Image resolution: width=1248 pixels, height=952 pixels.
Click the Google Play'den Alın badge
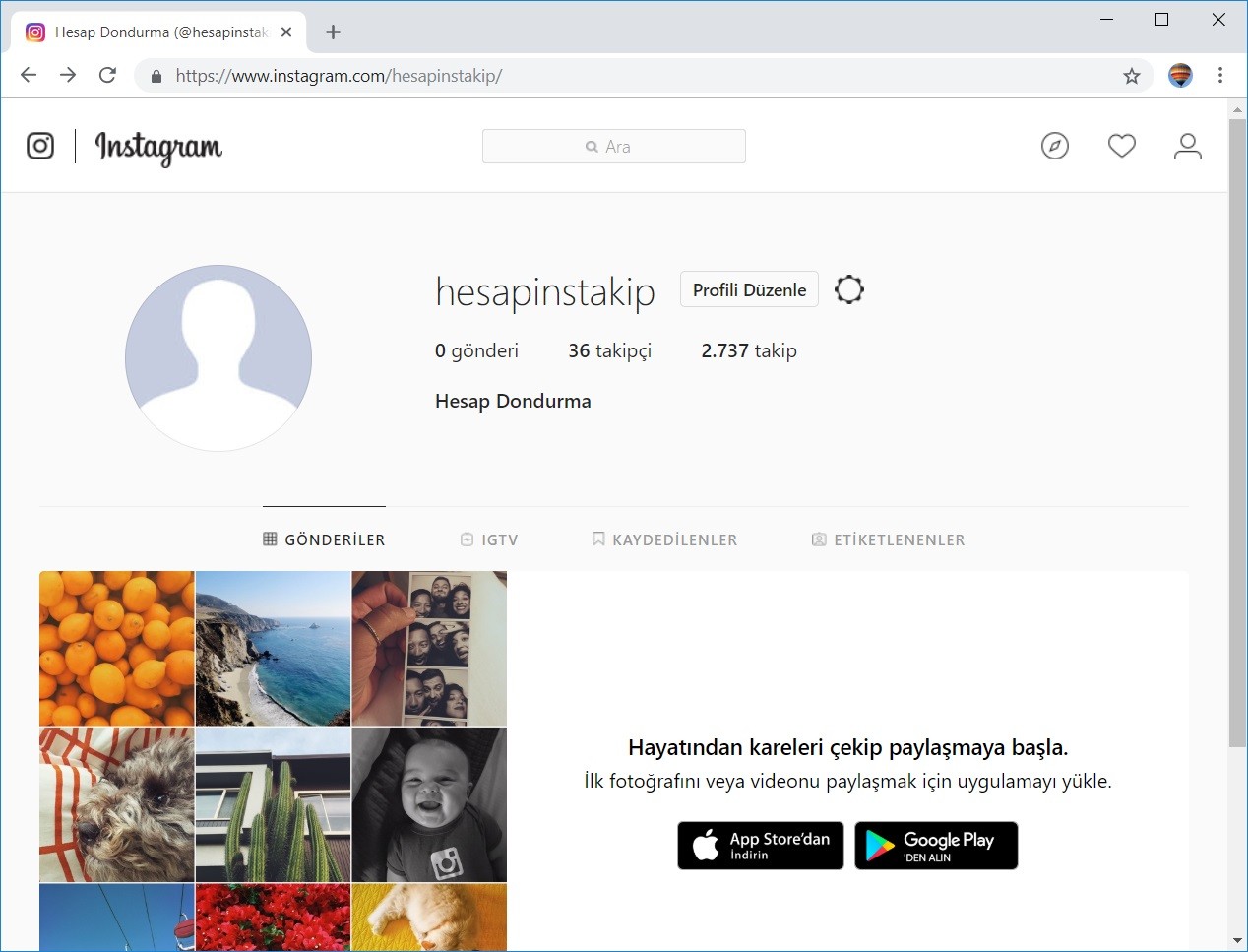tap(936, 846)
